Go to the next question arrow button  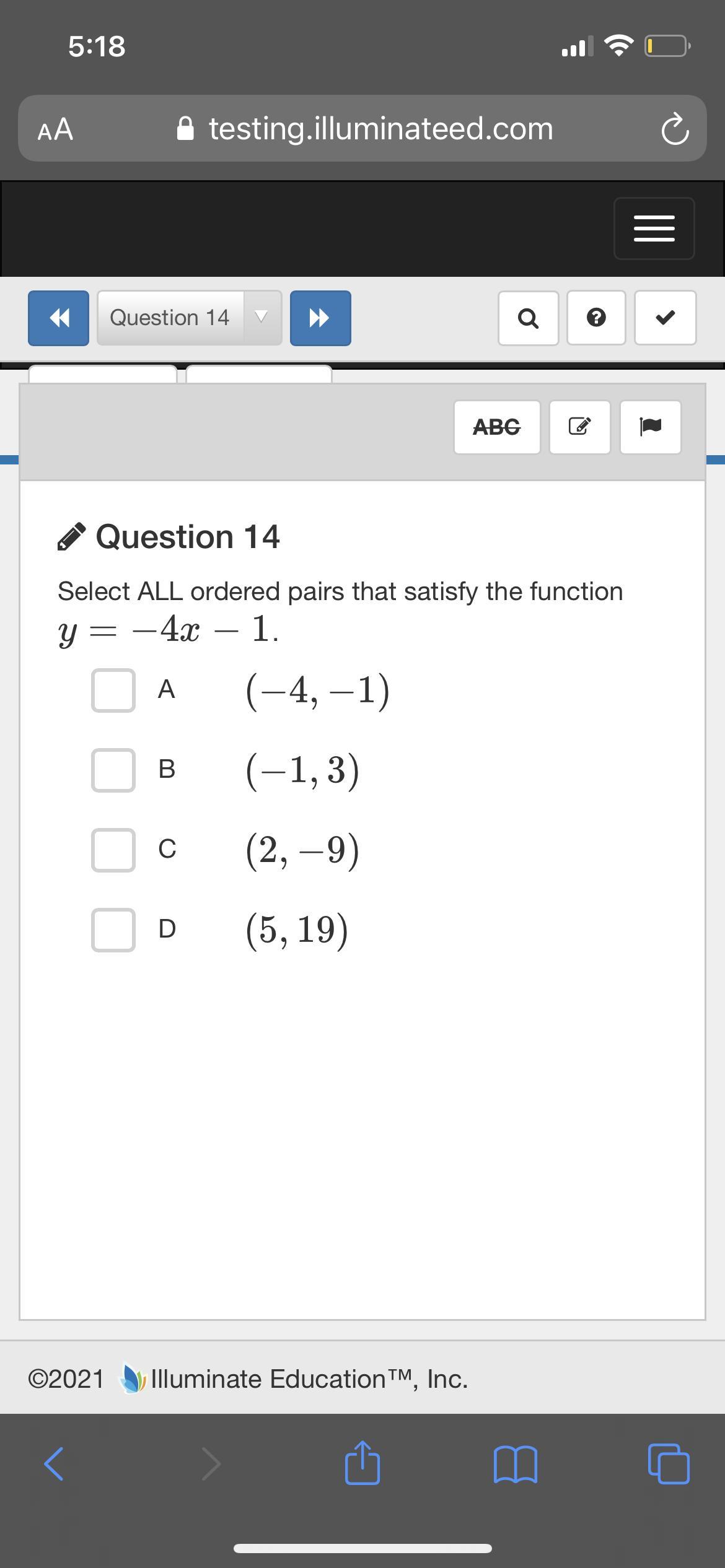320,318
